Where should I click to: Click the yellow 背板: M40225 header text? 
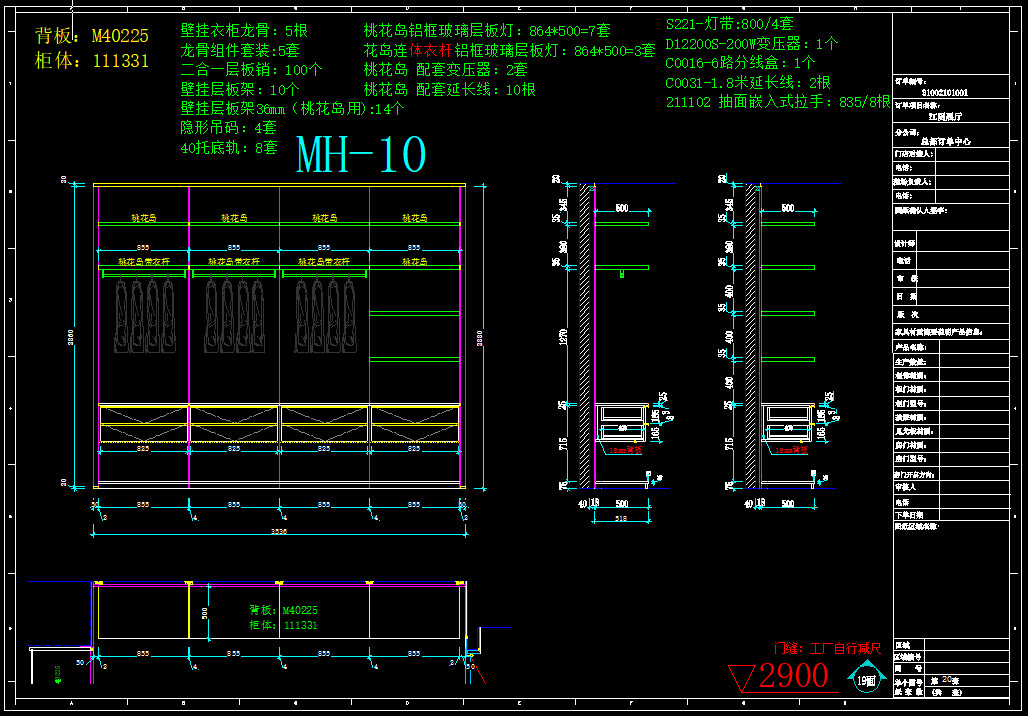coord(91,37)
